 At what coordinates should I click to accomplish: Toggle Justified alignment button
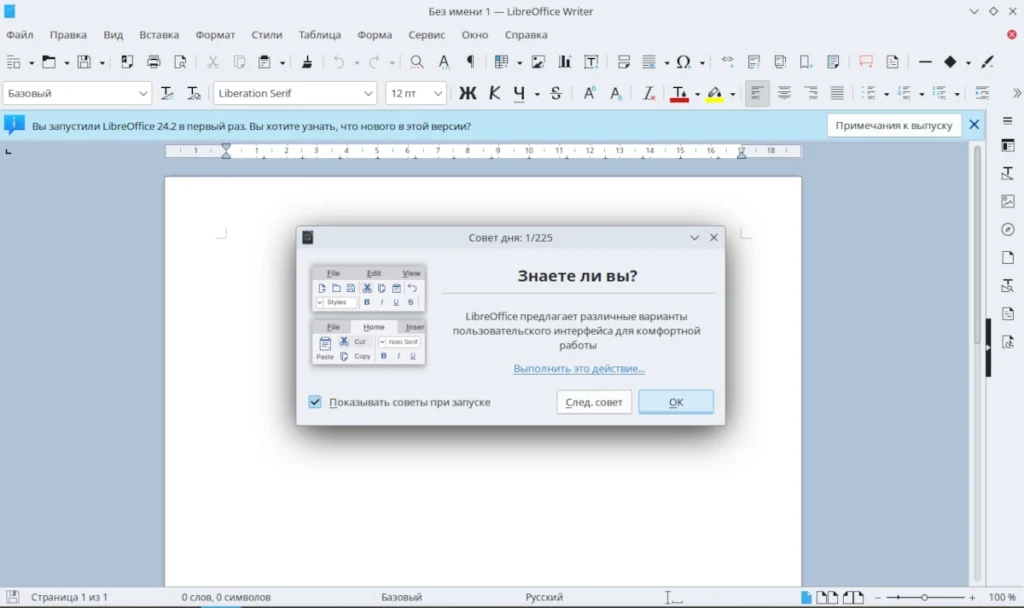pyautogui.click(x=837, y=93)
